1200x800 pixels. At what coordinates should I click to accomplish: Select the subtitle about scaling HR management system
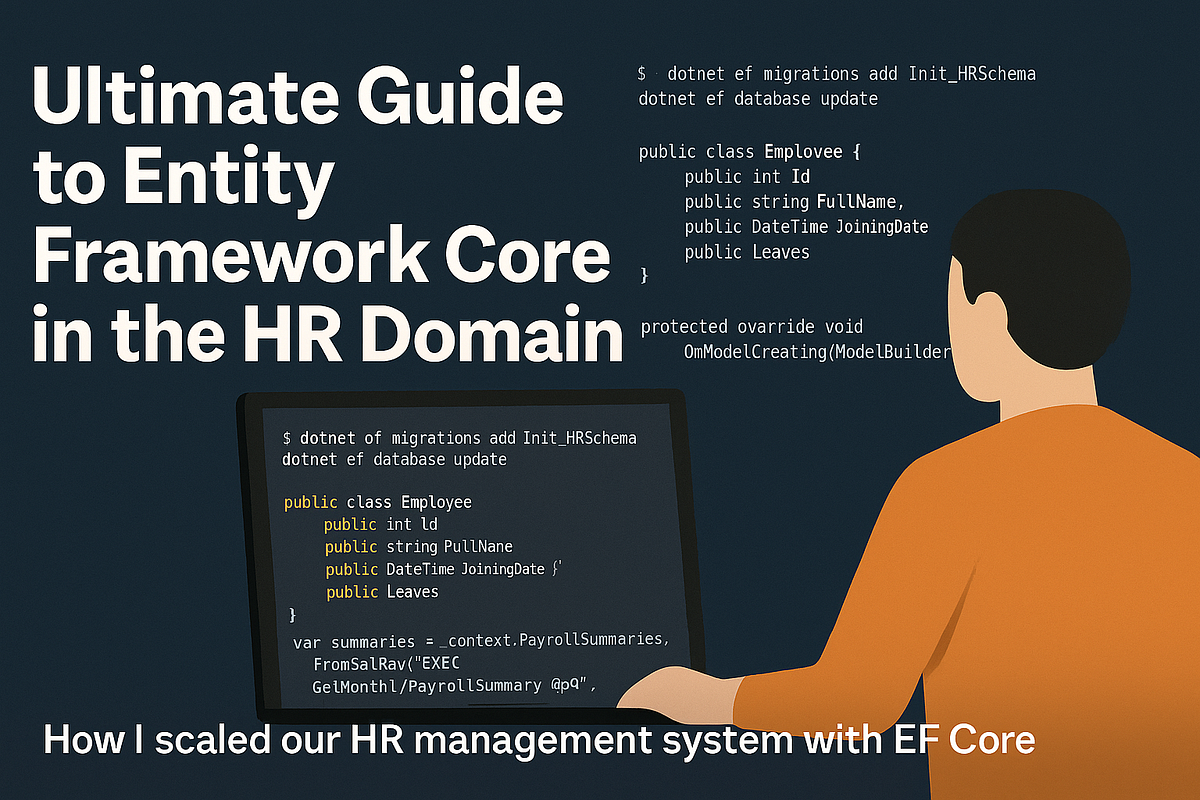[538, 741]
